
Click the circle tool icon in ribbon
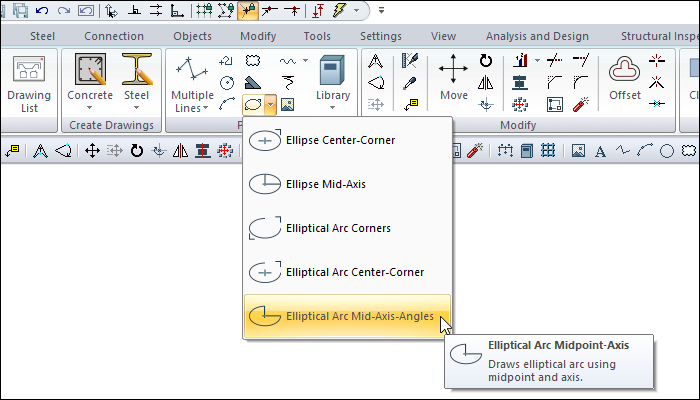[227, 83]
